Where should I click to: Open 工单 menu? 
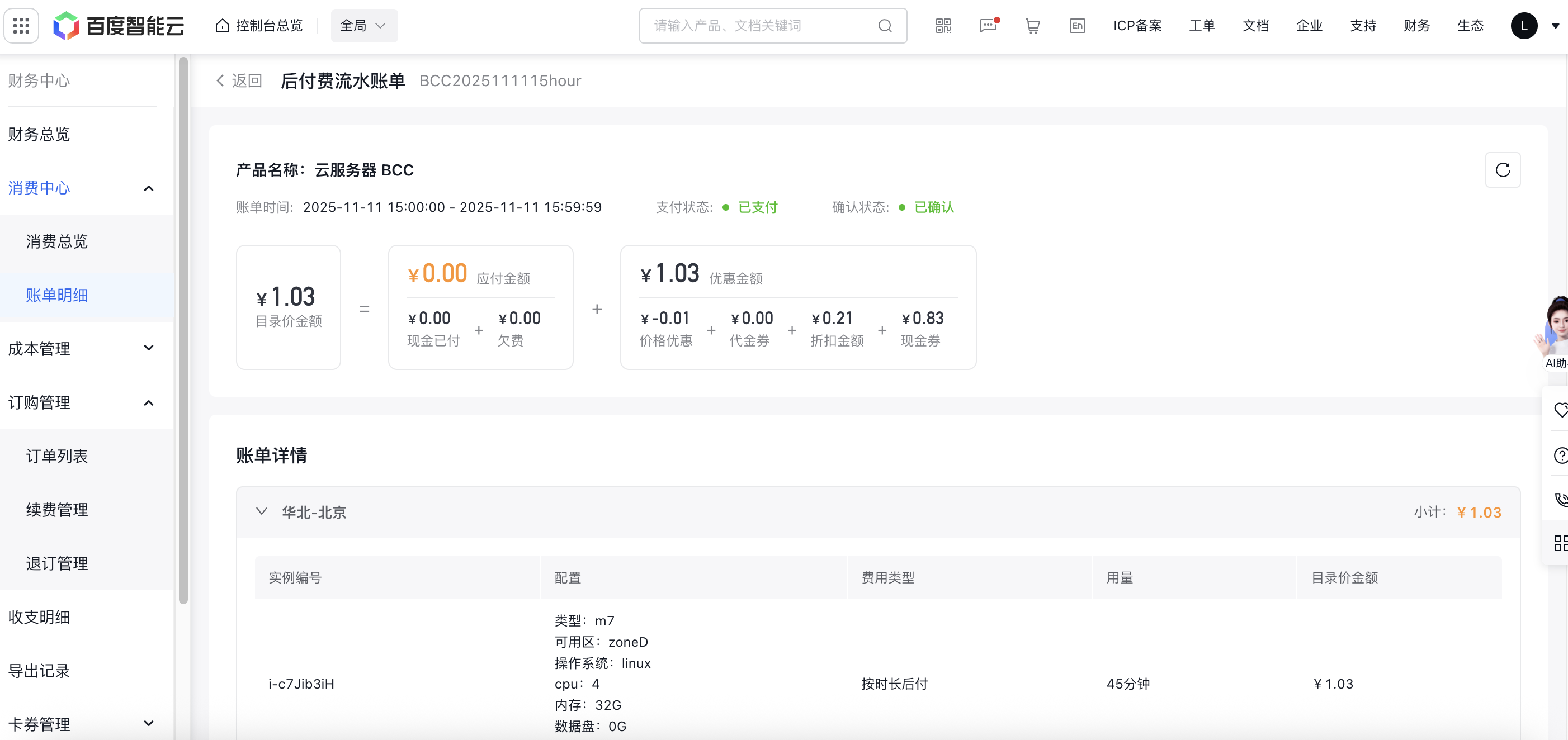click(x=1202, y=26)
